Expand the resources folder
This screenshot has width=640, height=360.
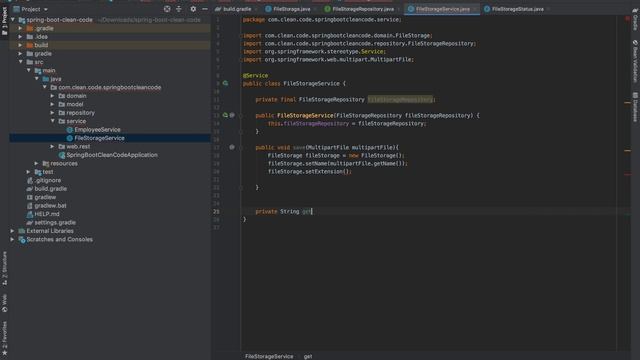click(x=36, y=163)
